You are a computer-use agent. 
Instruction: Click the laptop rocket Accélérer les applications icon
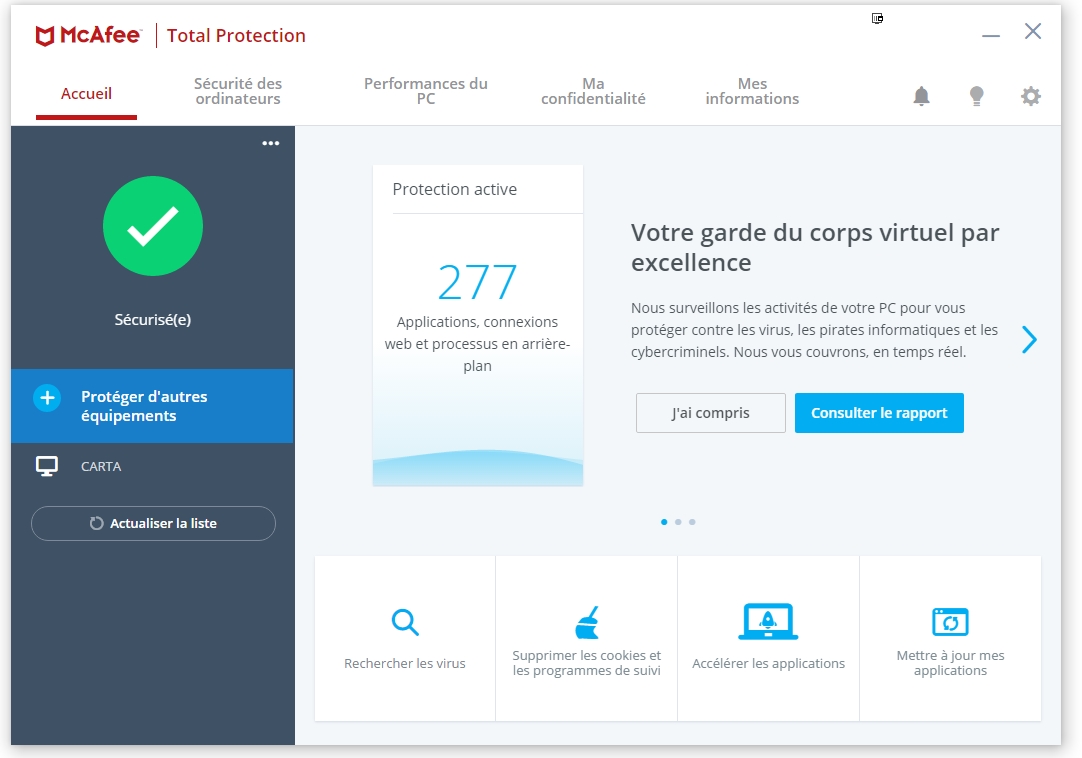pos(768,622)
